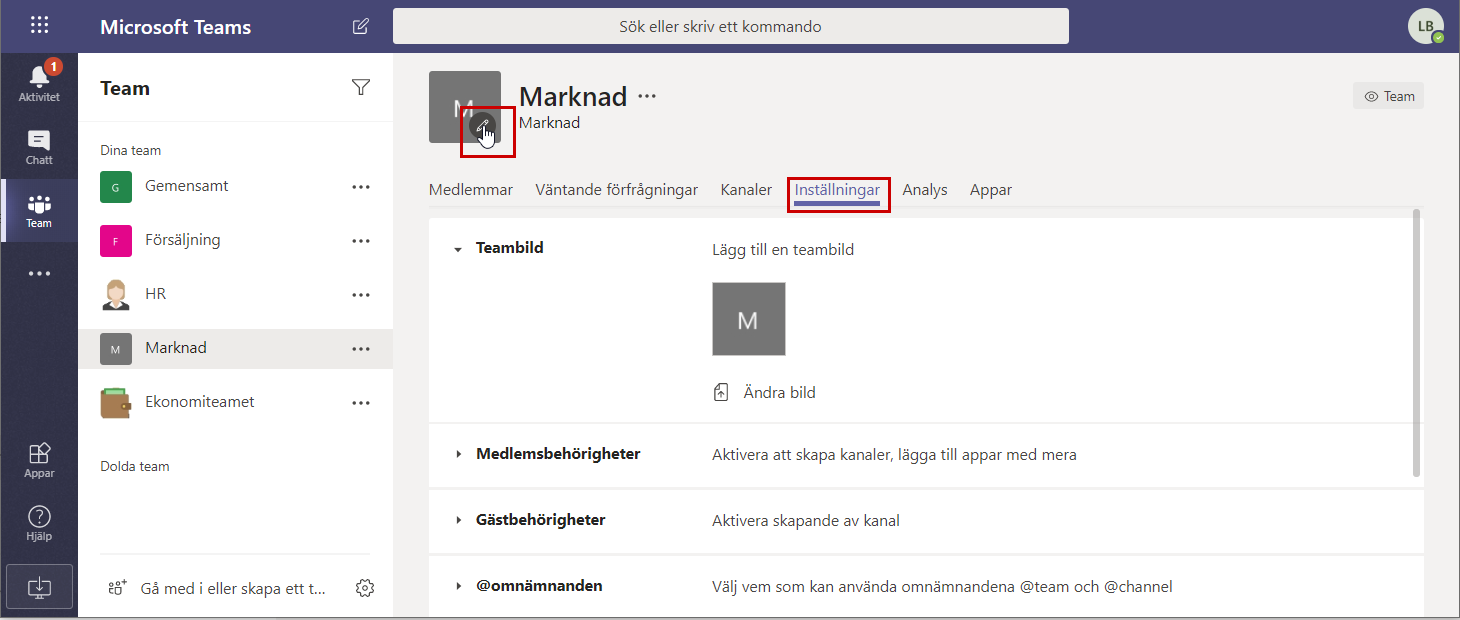Open the app launcher waffle icon
The height and width of the screenshot is (620, 1460).
pyautogui.click(x=39, y=26)
